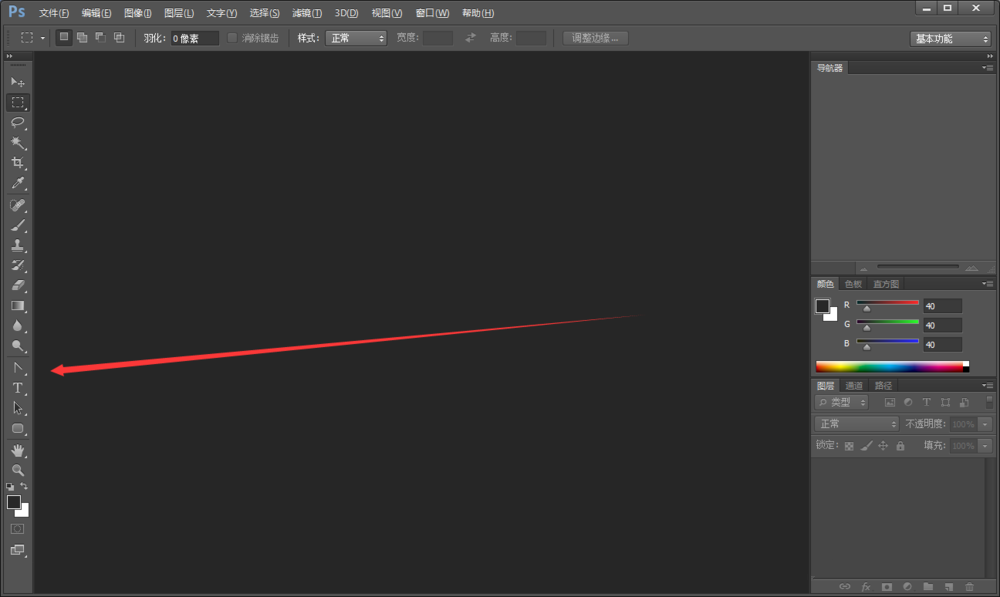Click the add layer style fx button
1000x597 pixels.
(x=865, y=586)
